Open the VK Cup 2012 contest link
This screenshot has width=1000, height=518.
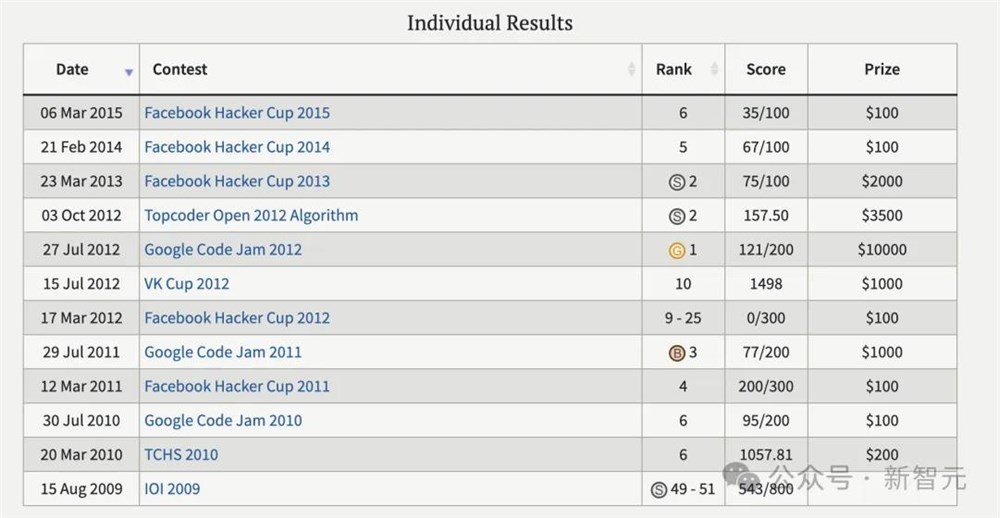click(187, 283)
